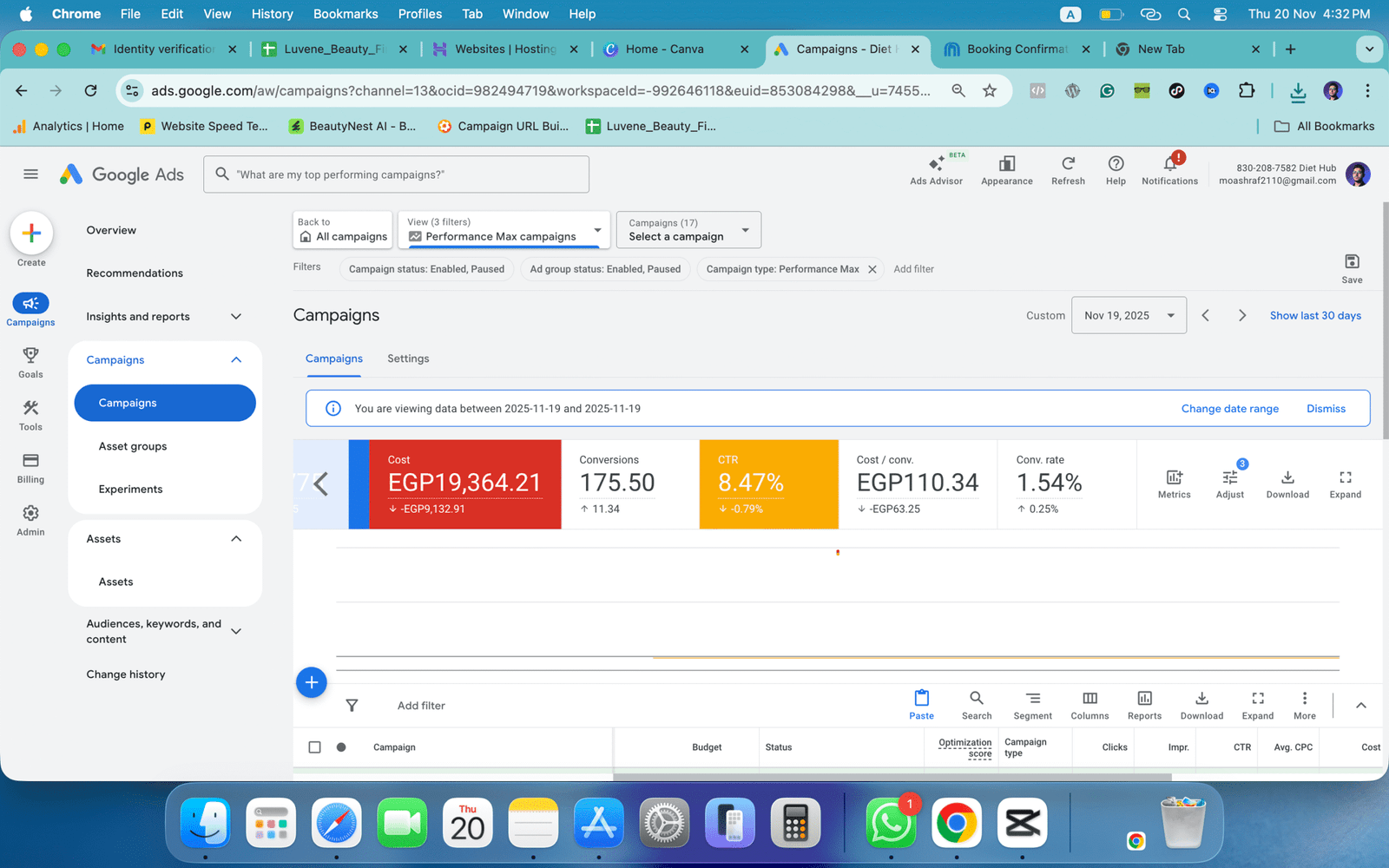Tick the select-all checkbox in Campaign header

[x=314, y=747]
